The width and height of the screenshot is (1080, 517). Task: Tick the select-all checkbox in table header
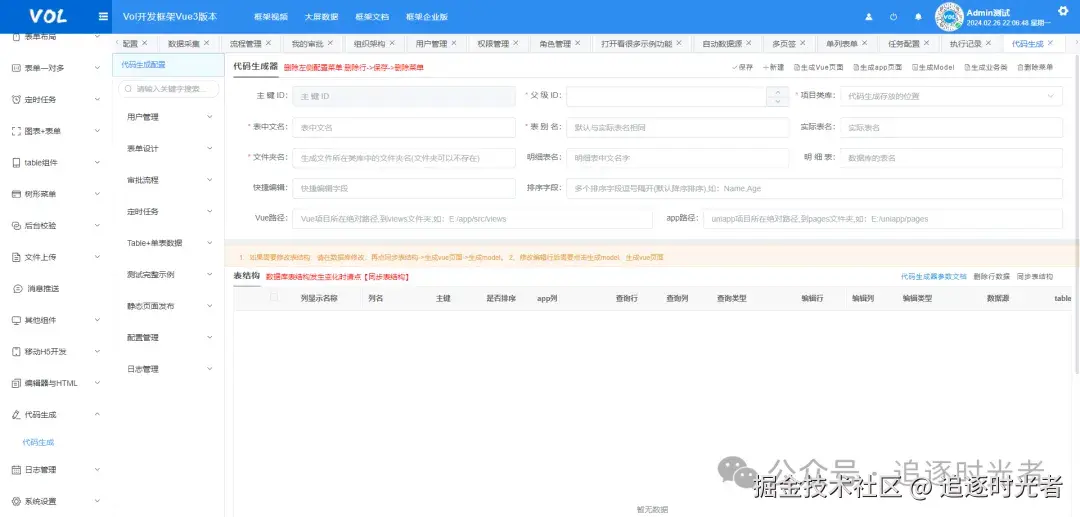click(x=274, y=297)
